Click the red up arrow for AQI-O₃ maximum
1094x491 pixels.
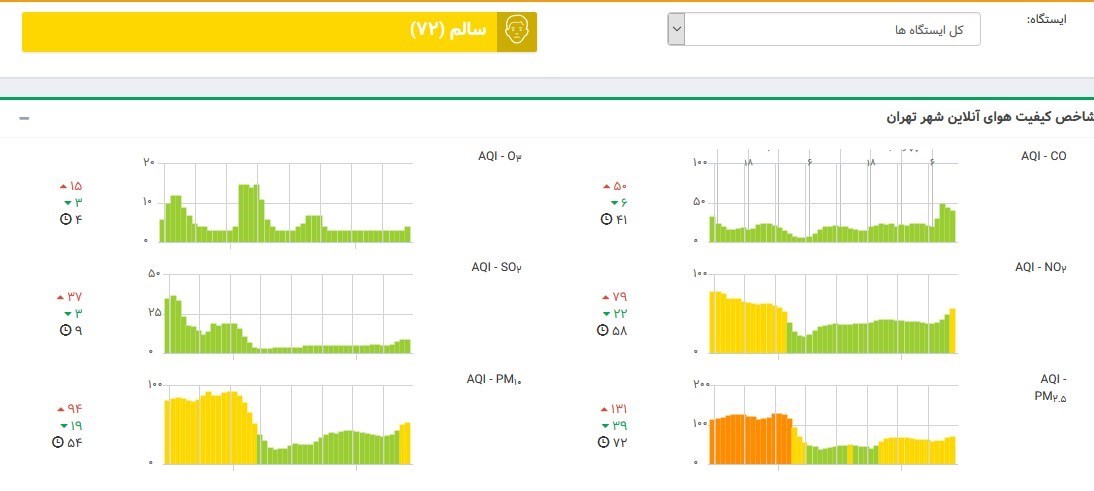pyautogui.click(x=63, y=186)
